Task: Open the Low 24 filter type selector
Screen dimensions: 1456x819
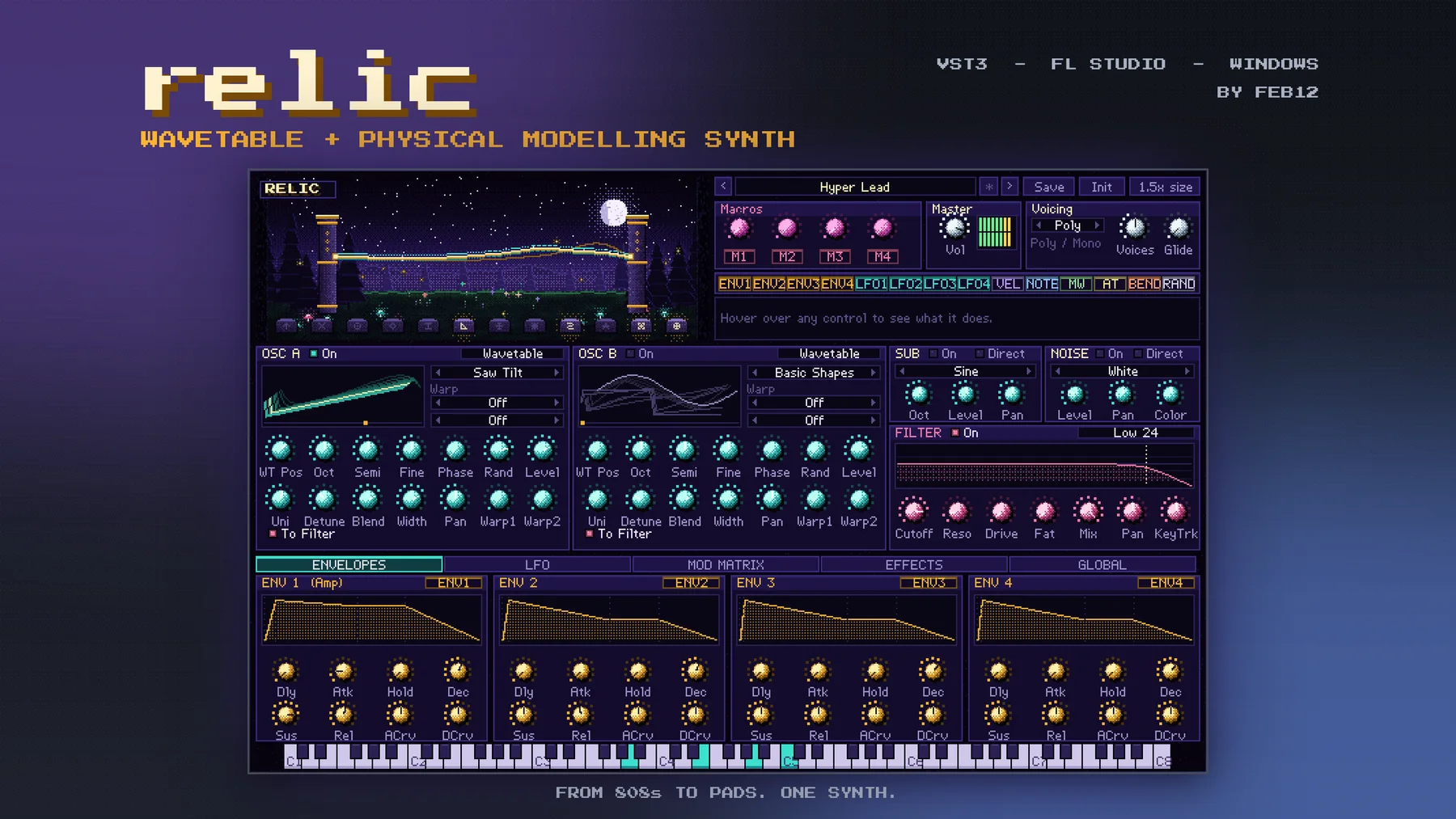Action: tap(1135, 433)
